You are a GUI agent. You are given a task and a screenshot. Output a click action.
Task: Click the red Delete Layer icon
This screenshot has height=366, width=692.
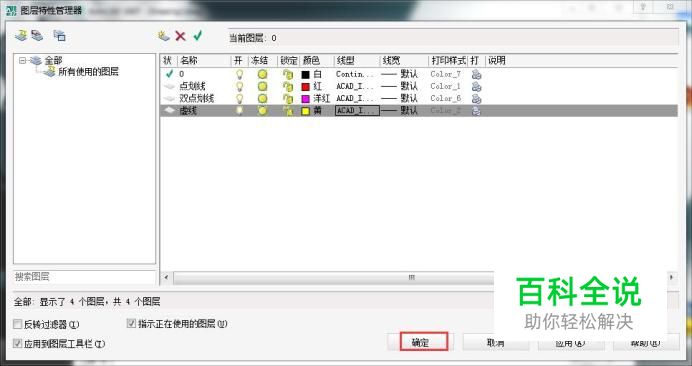180,36
